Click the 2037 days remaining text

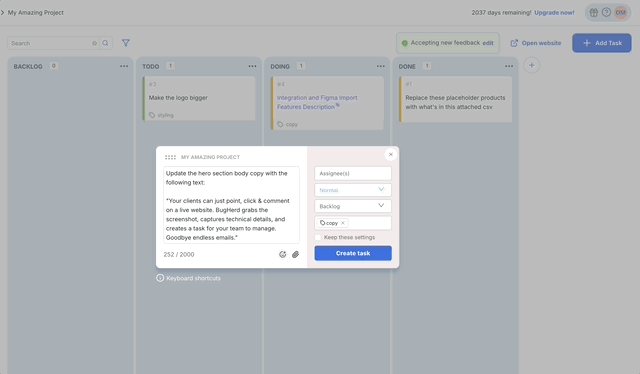[x=501, y=13]
